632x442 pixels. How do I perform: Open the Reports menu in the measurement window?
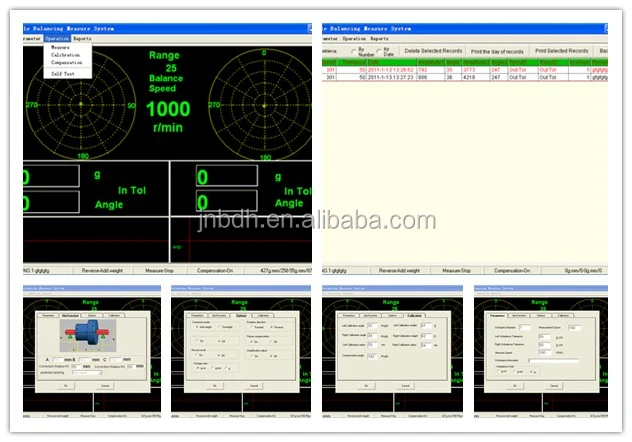pos(82,38)
